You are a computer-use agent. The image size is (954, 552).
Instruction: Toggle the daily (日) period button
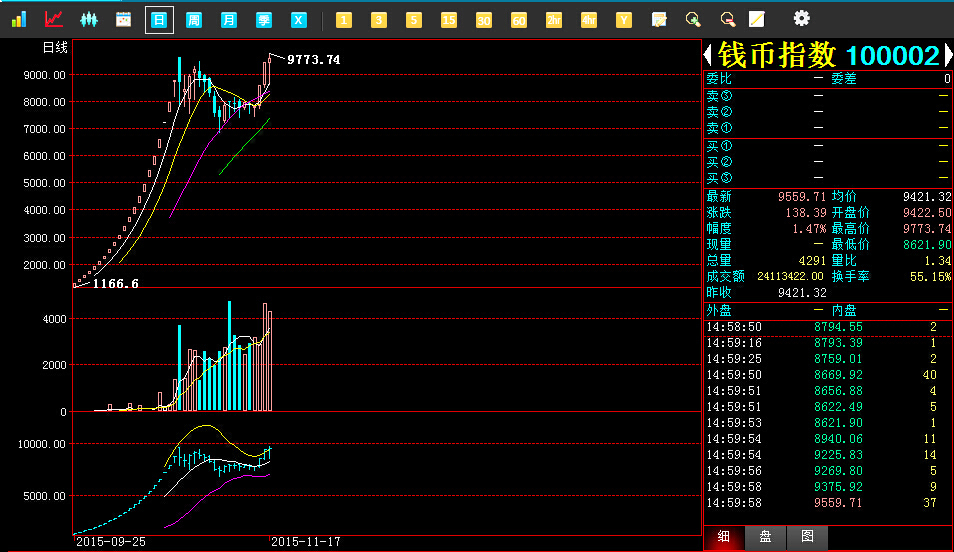point(159,19)
